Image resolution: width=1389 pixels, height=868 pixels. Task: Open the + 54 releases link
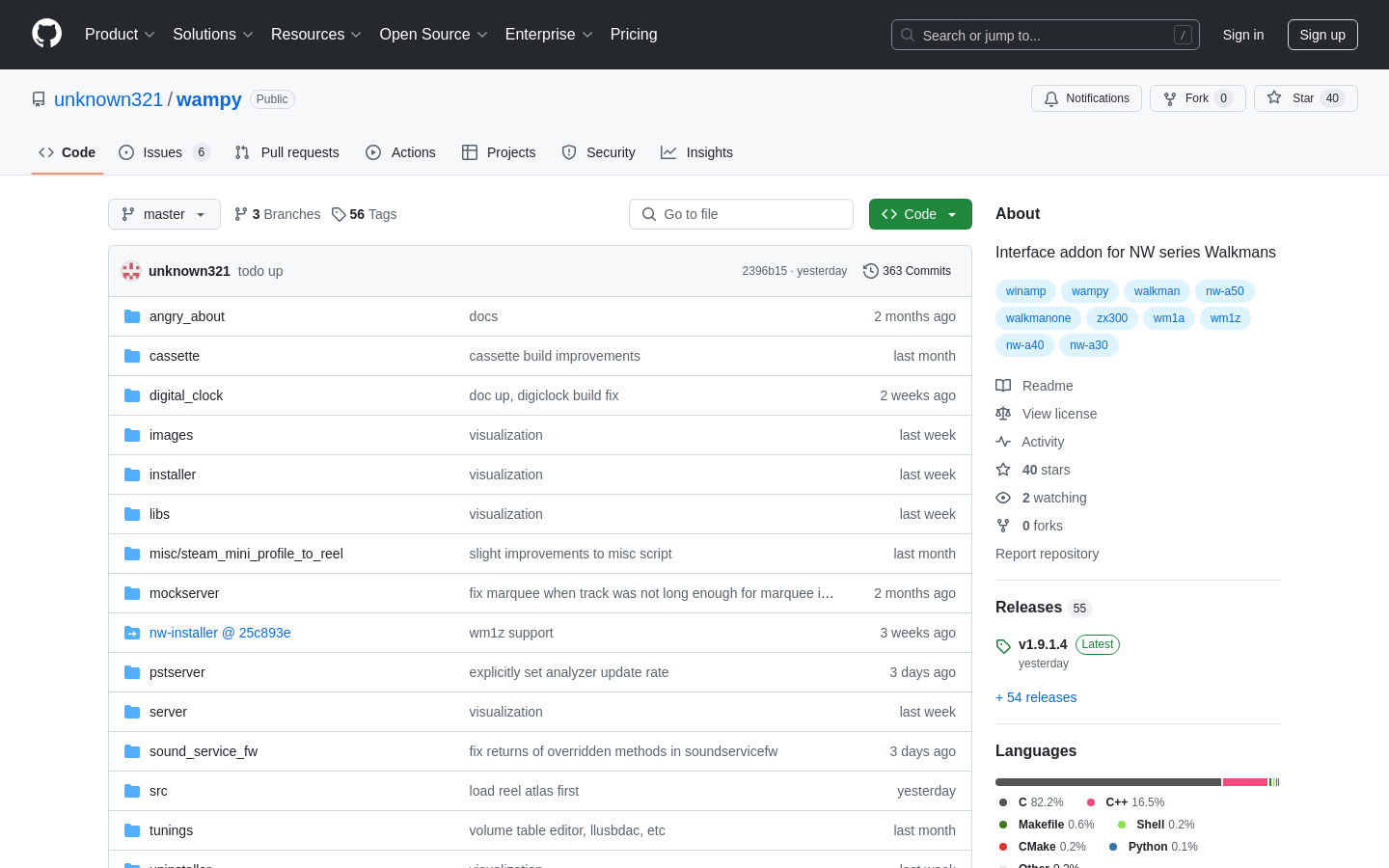[1036, 697]
